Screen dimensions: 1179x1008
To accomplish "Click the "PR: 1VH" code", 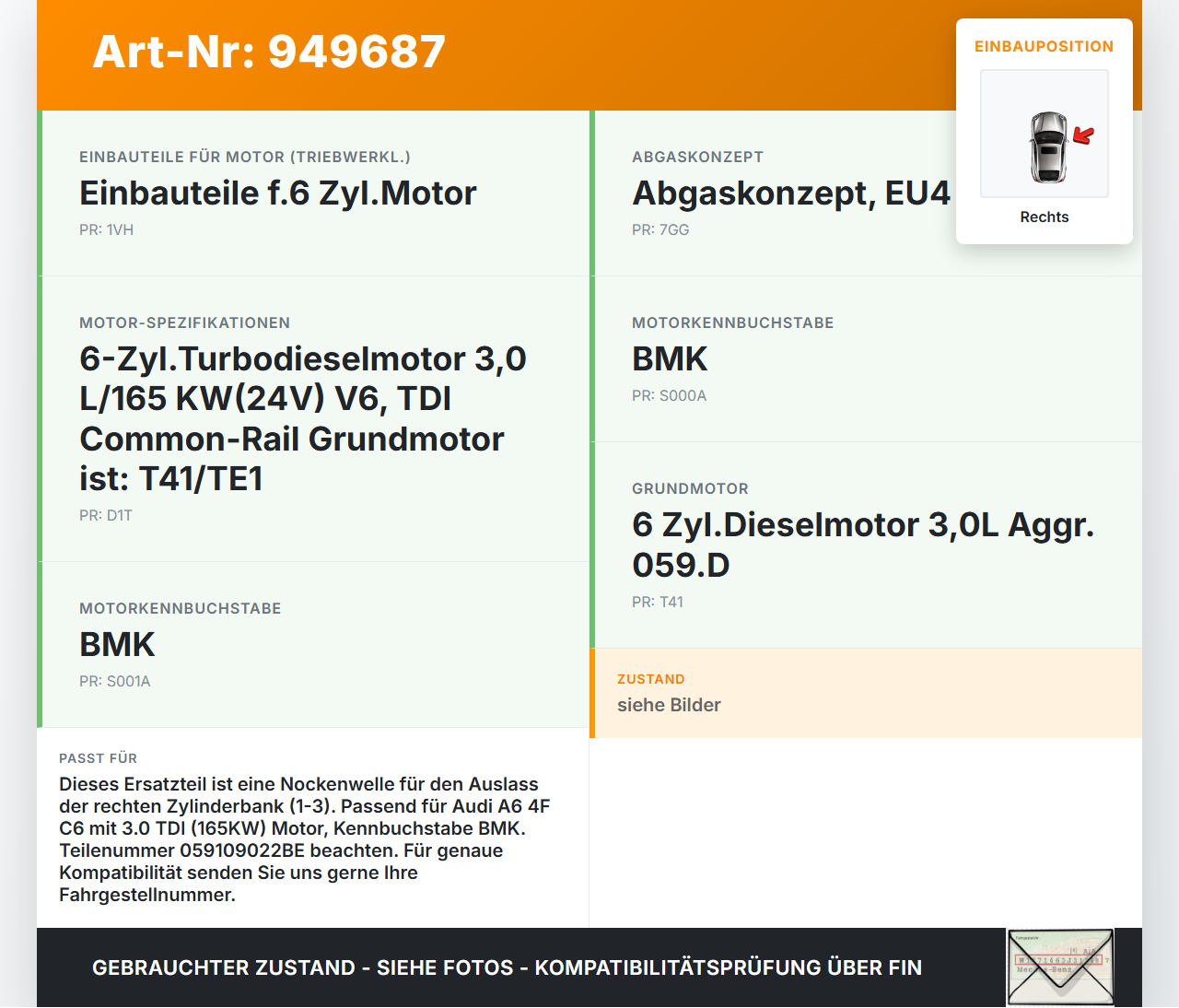I will pyautogui.click(x=107, y=229).
